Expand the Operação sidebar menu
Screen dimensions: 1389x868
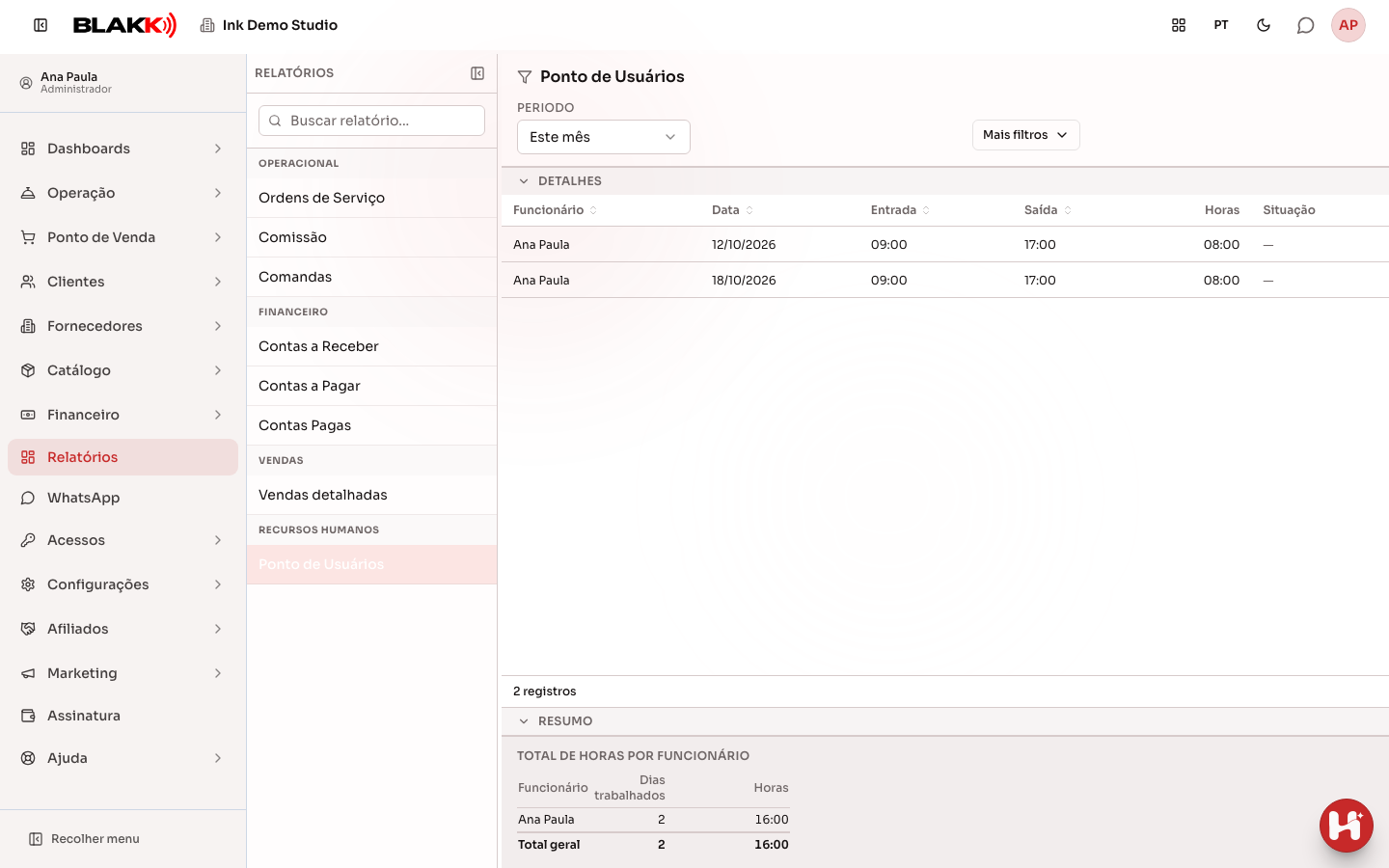pos(123,193)
